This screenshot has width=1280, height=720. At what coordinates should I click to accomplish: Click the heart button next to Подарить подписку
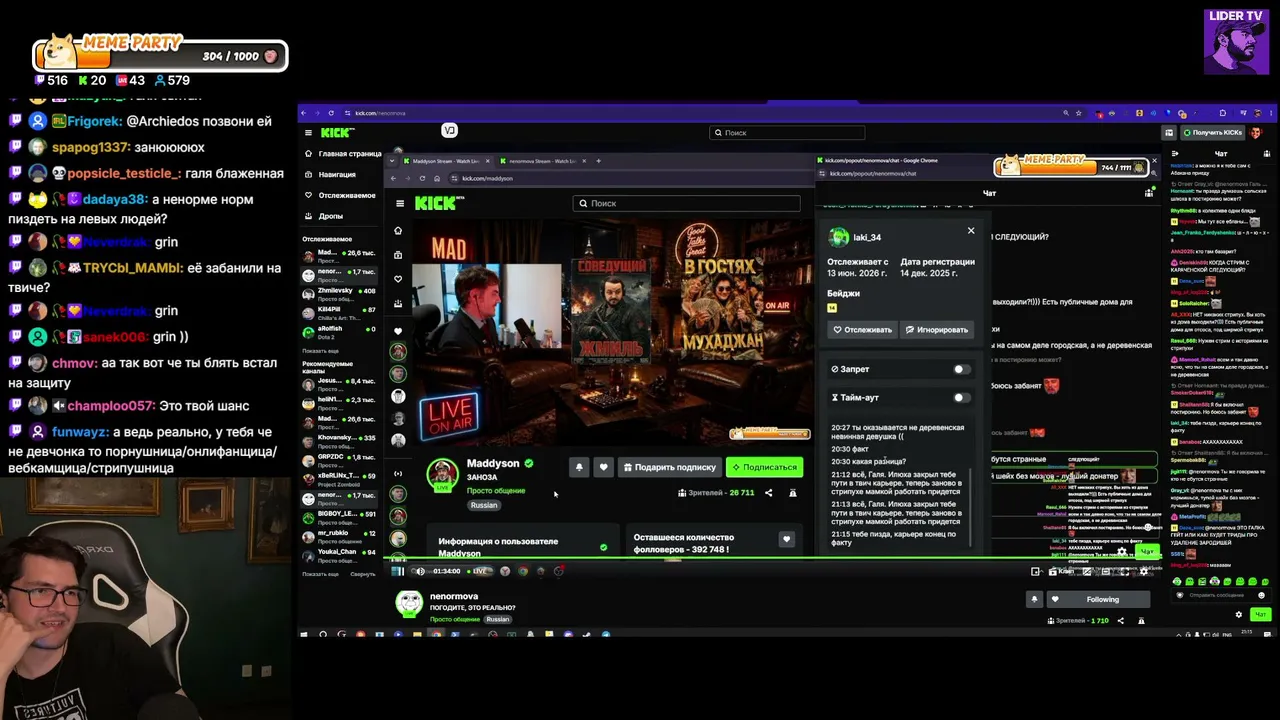point(603,467)
